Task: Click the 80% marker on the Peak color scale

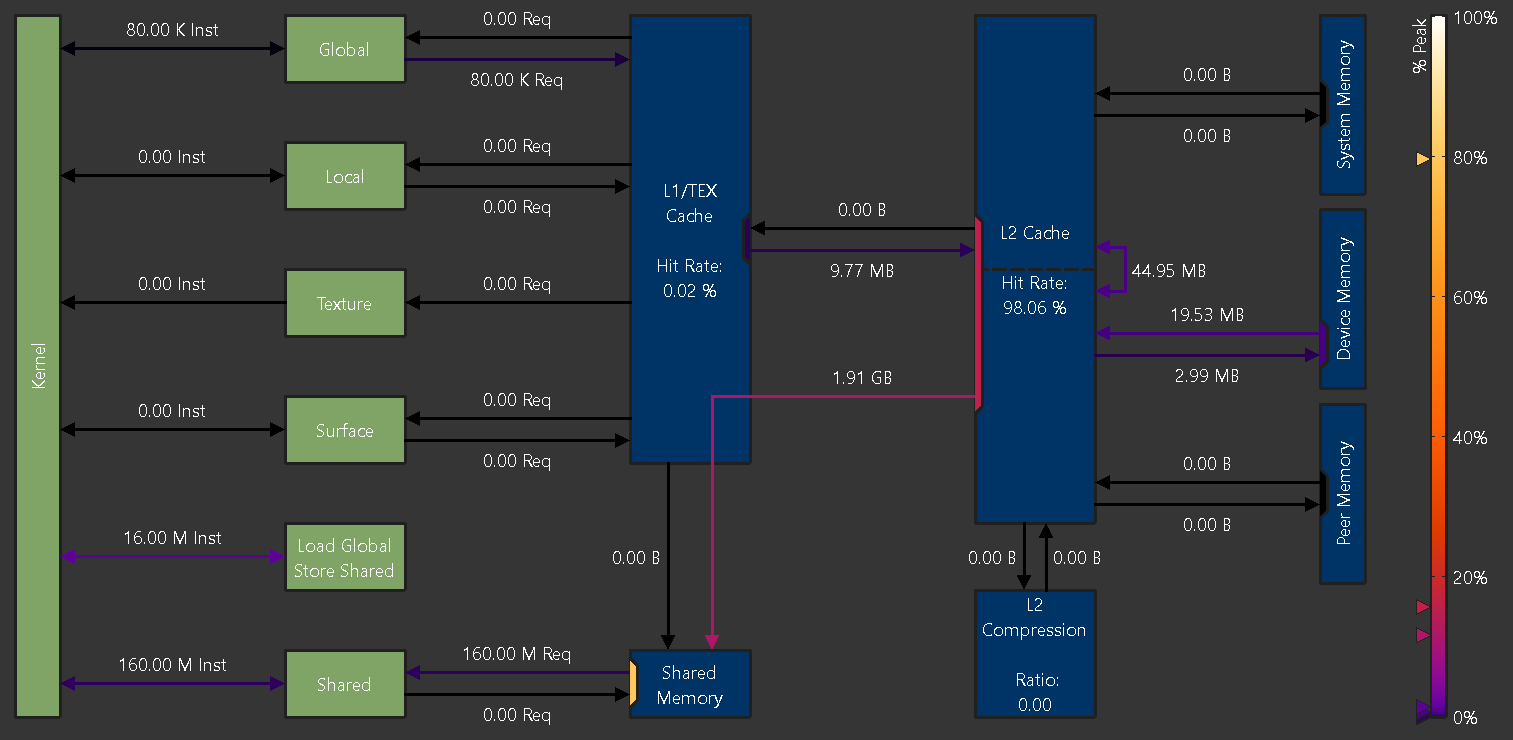Action: pyautogui.click(x=1422, y=157)
